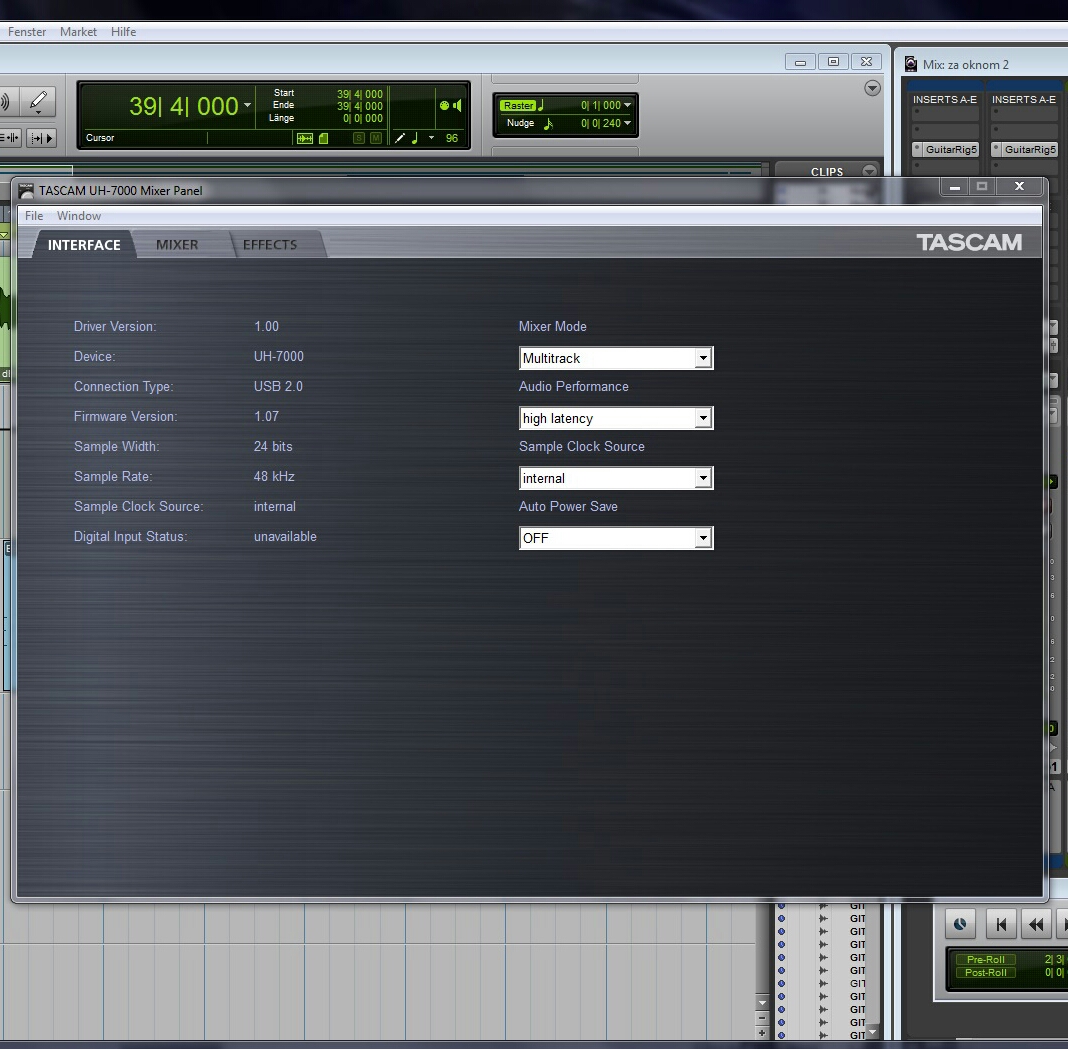Open the main counter format dropdown arrow
This screenshot has height=1049, width=1068.
point(247,105)
